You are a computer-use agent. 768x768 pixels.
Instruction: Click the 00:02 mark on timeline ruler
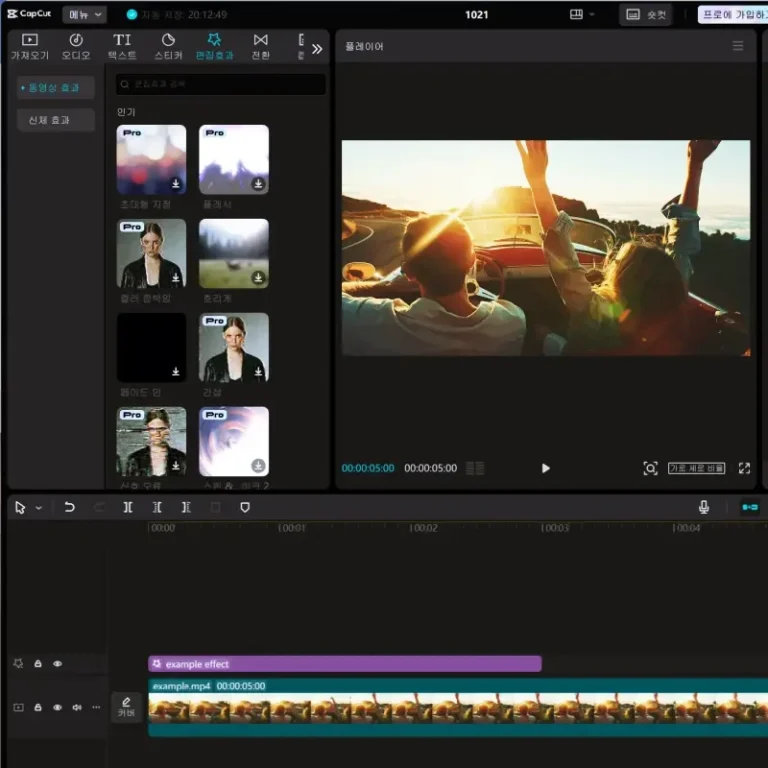[x=423, y=528]
